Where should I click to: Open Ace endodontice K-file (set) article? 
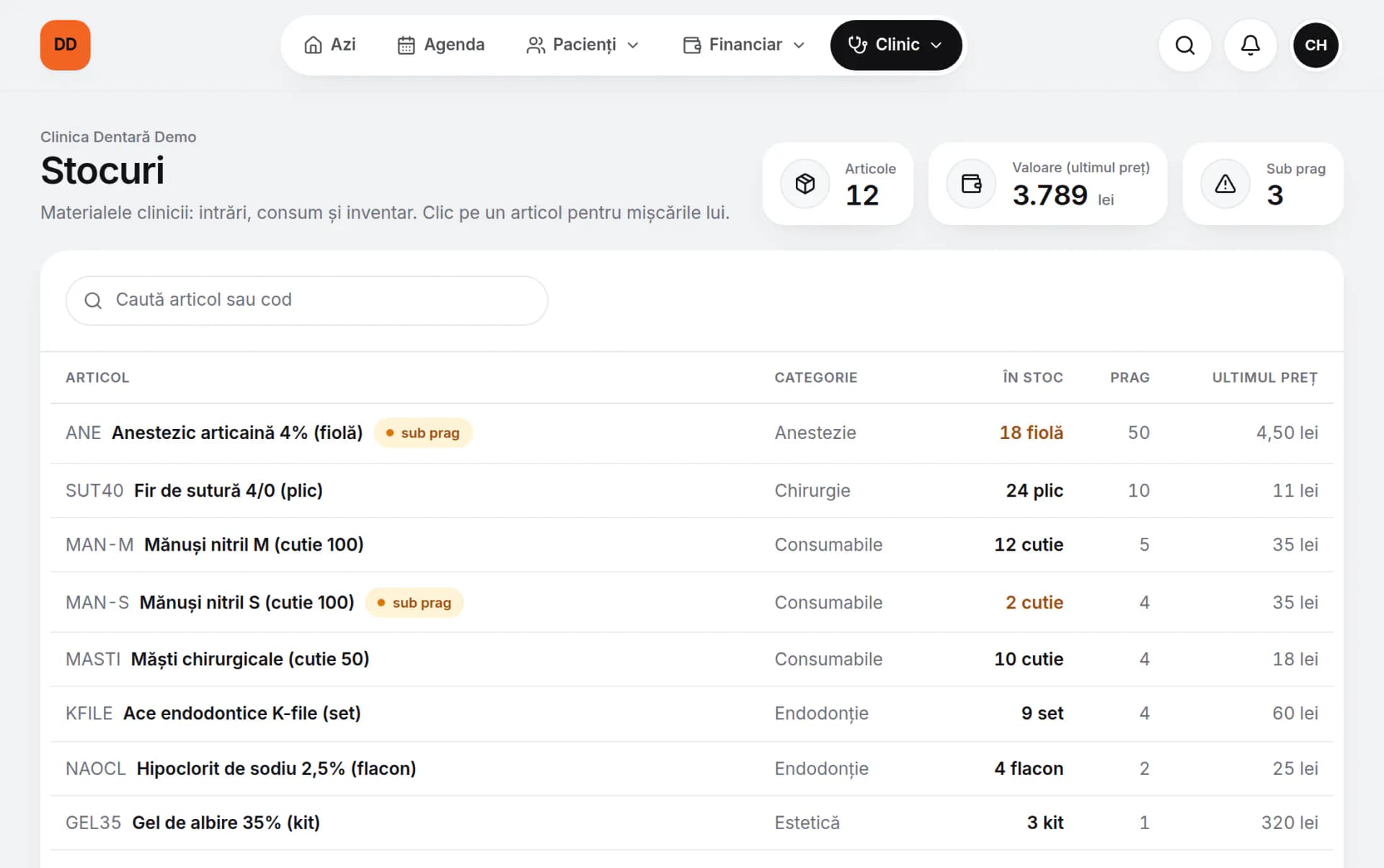pyautogui.click(x=241, y=713)
